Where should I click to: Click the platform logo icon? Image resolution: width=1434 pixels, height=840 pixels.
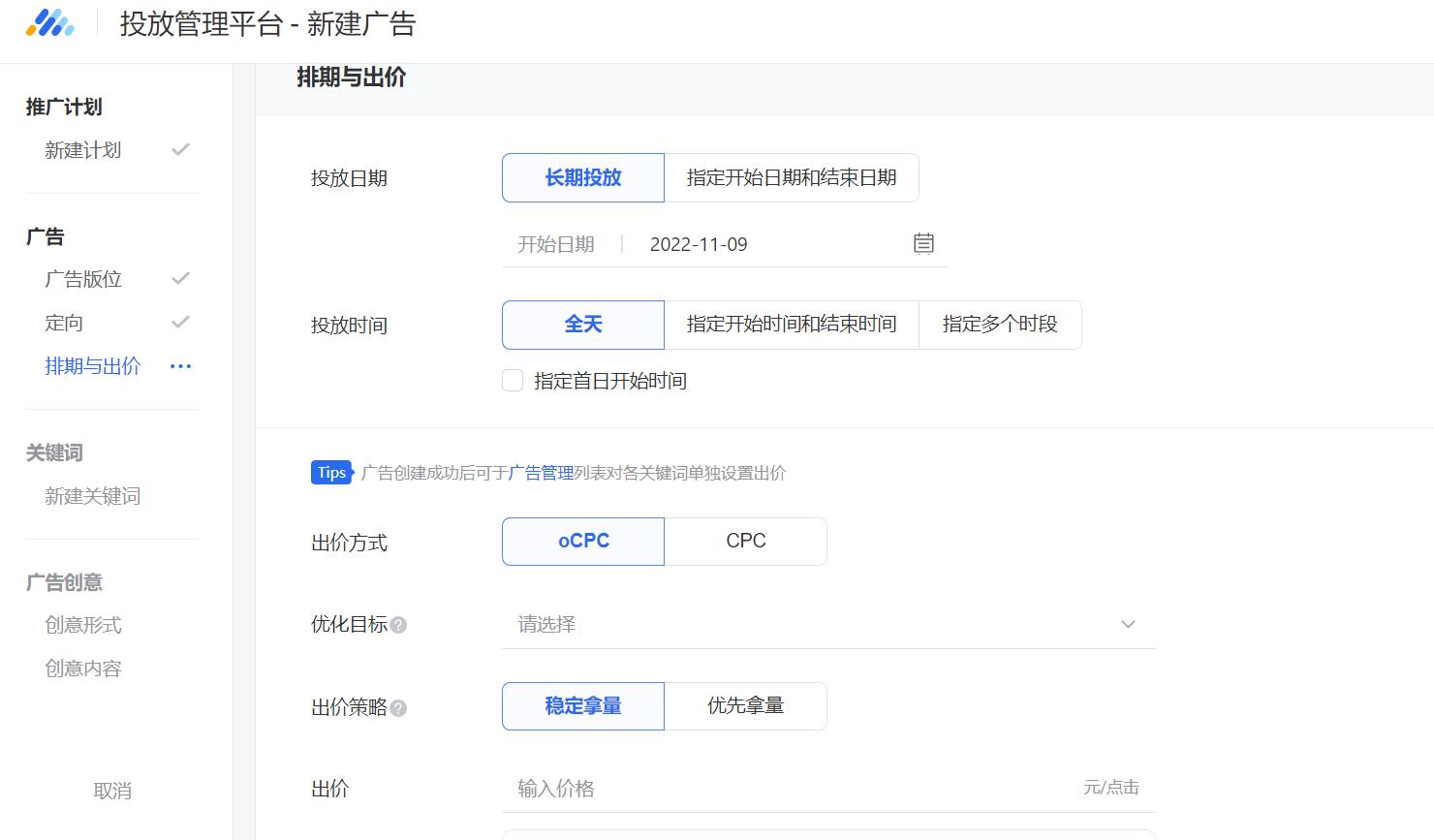pyautogui.click(x=50, y=24)
